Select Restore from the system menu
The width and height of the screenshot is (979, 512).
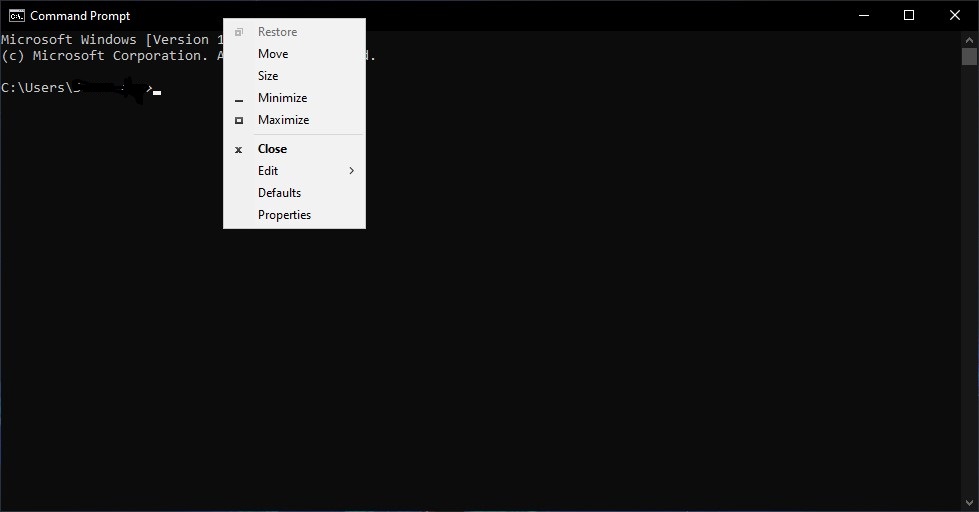(294, 32)
